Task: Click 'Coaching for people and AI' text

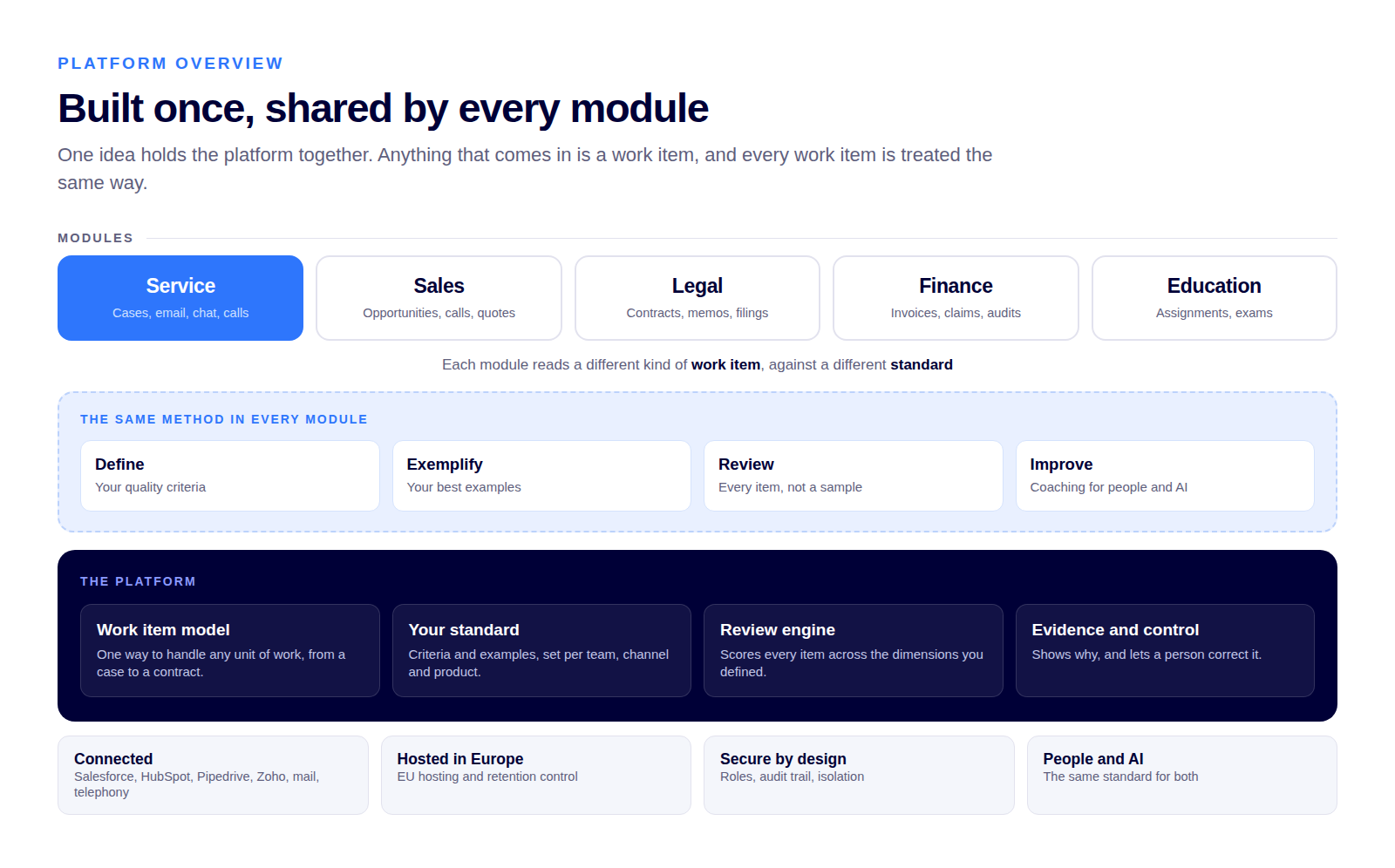Action: (x=1108, y=487)
